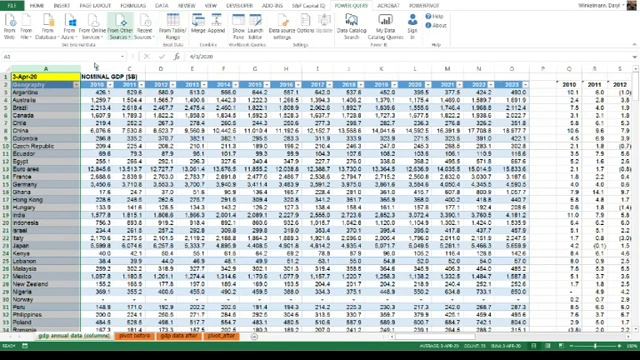Click the Enter checkmark icon
Screen dimensions: 640x360
[162, 57]
